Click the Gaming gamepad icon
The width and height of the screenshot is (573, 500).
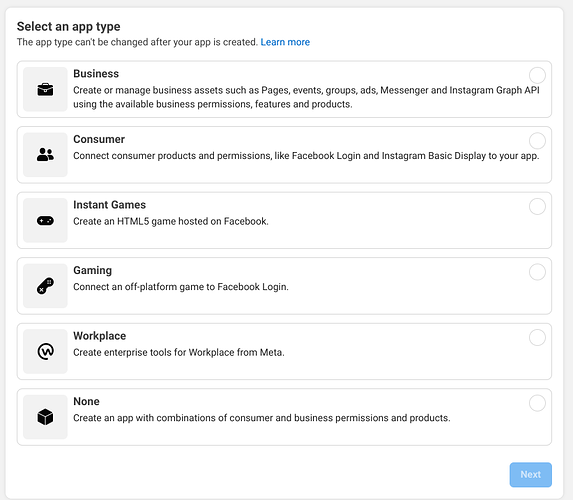click(45, 286)
